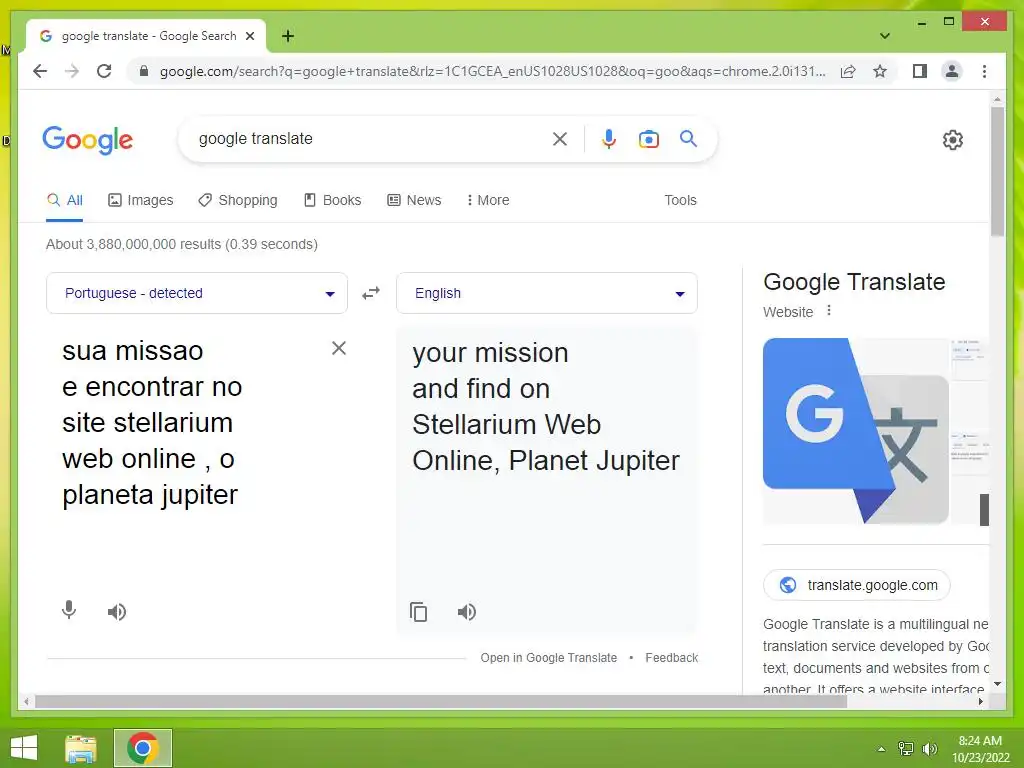1024x768 pixels.
Task: Open the tab search chevron
Action: pos(884,36)
